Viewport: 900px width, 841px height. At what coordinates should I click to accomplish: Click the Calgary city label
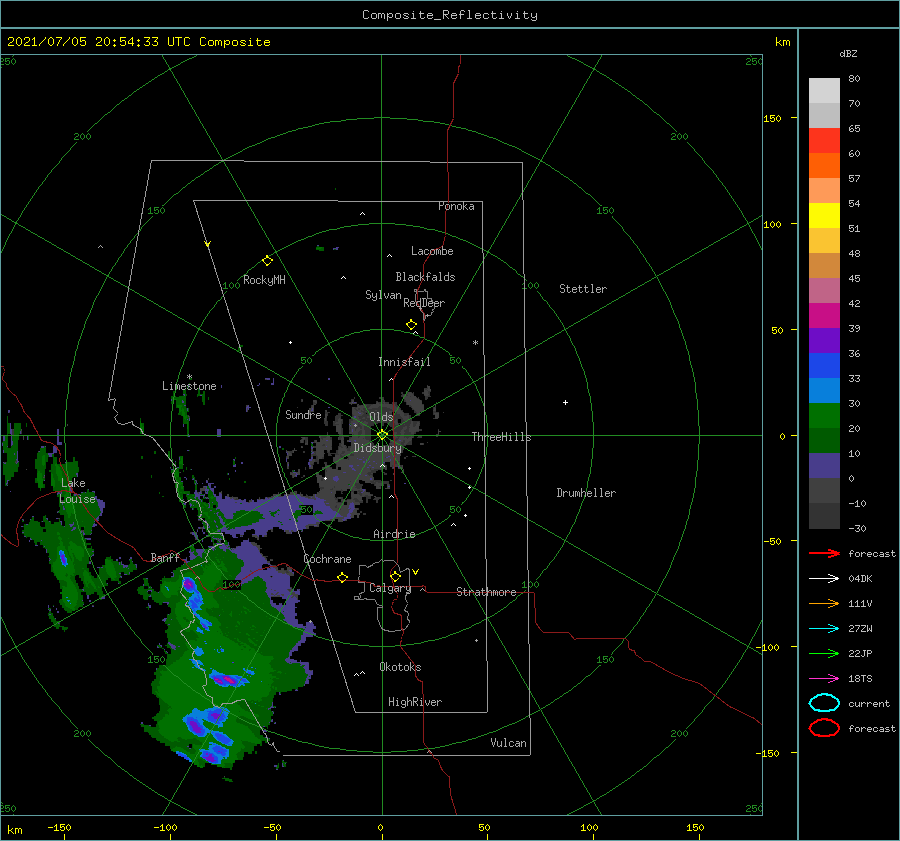[x=390, y=588]
